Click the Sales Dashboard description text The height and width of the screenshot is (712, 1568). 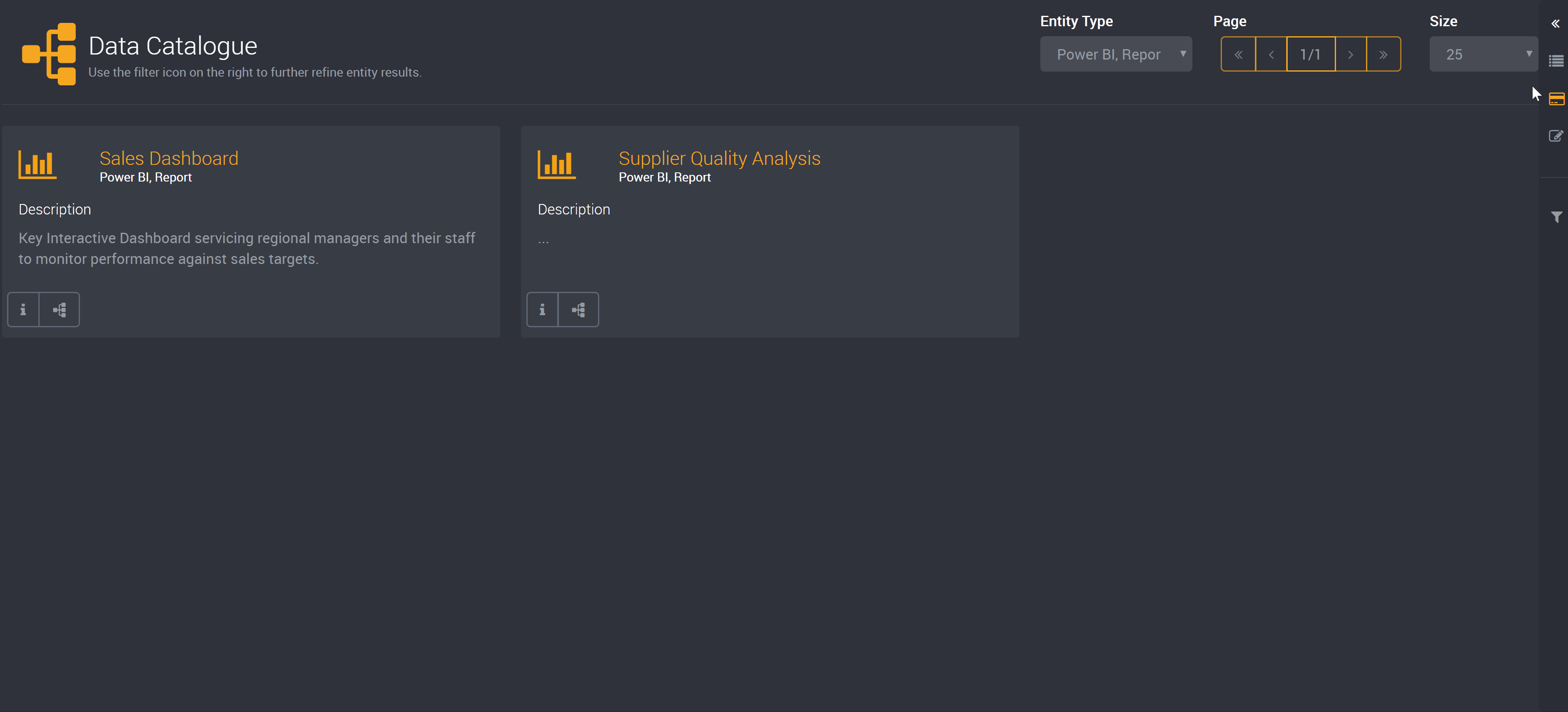247,248
